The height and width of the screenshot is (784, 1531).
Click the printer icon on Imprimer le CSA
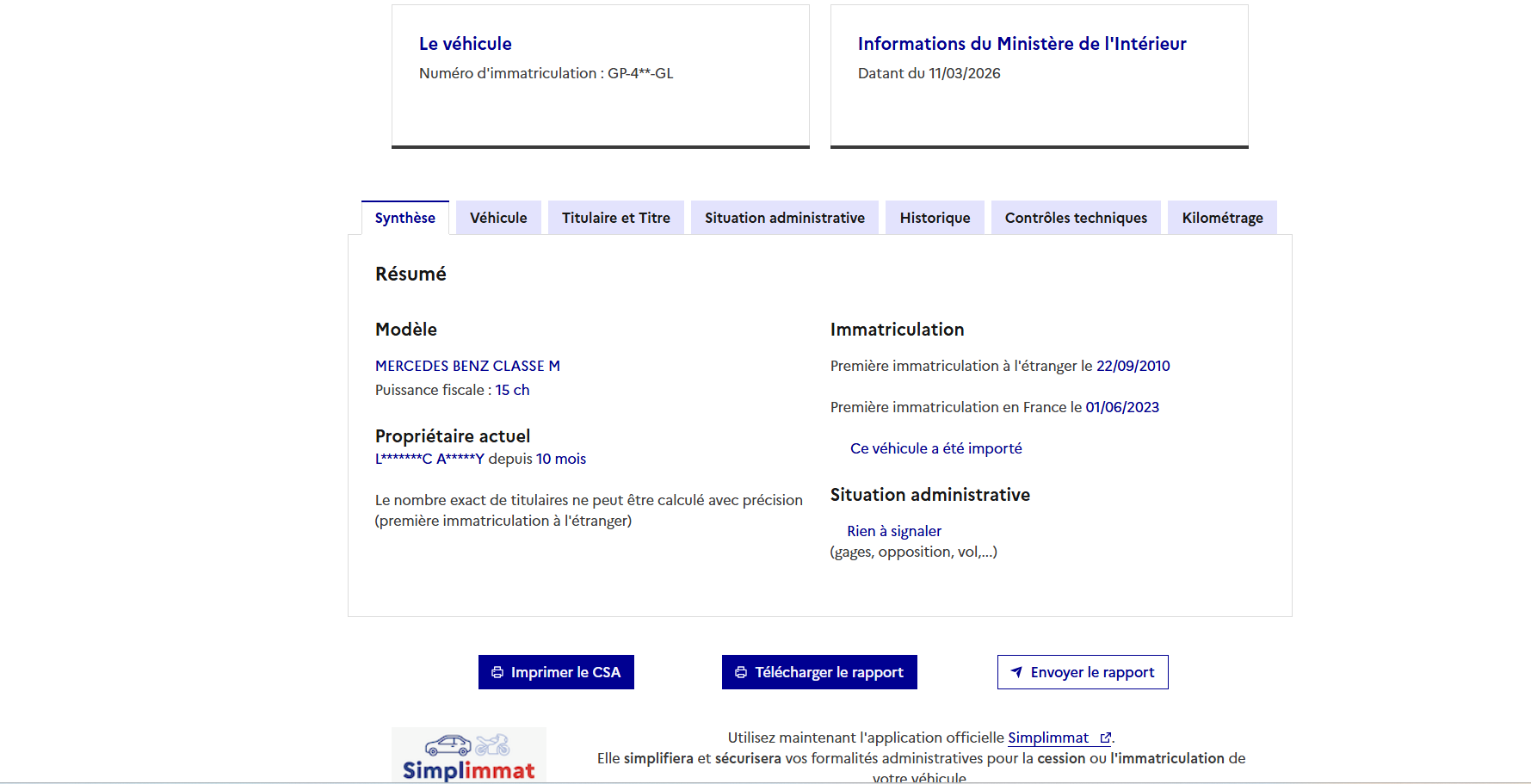tap(497, 672)
